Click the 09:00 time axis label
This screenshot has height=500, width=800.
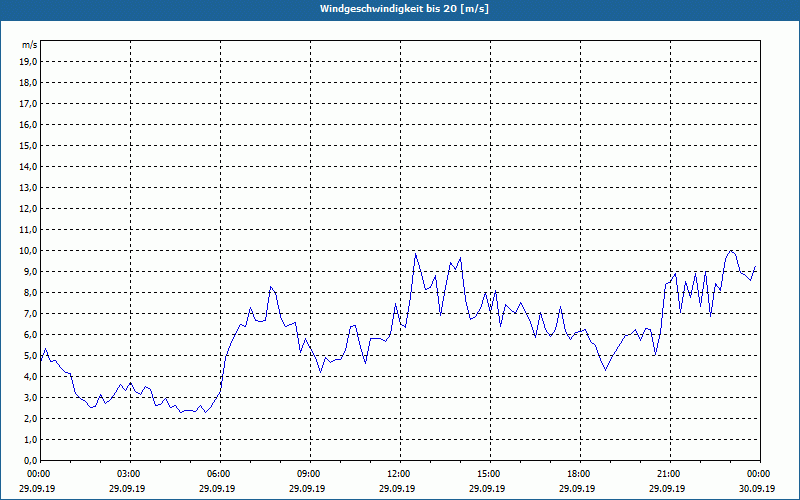[310, 474]
